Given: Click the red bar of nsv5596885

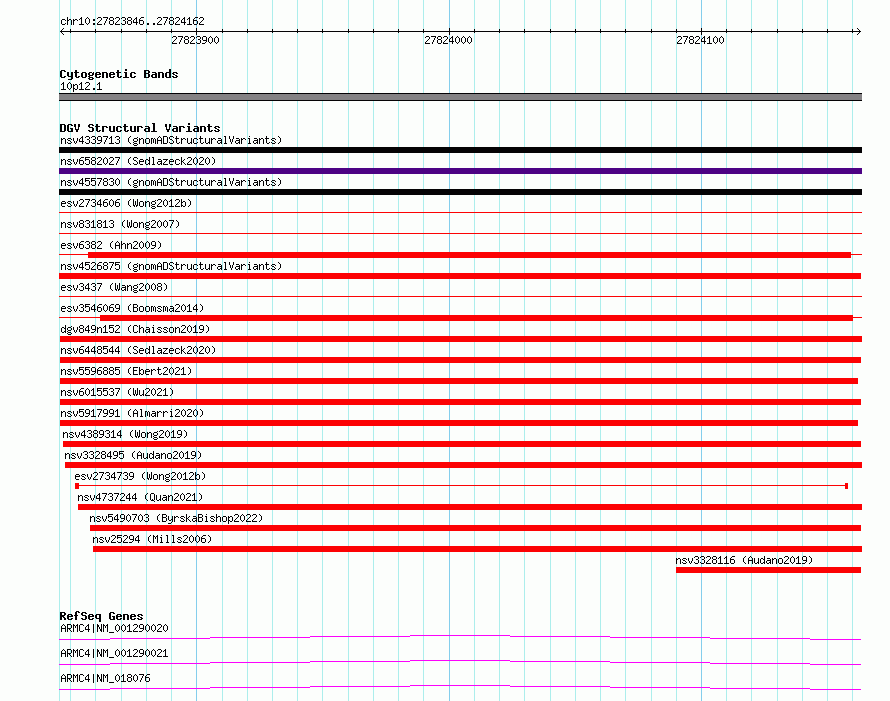Looking at the screenshot, I should (459, 381).
